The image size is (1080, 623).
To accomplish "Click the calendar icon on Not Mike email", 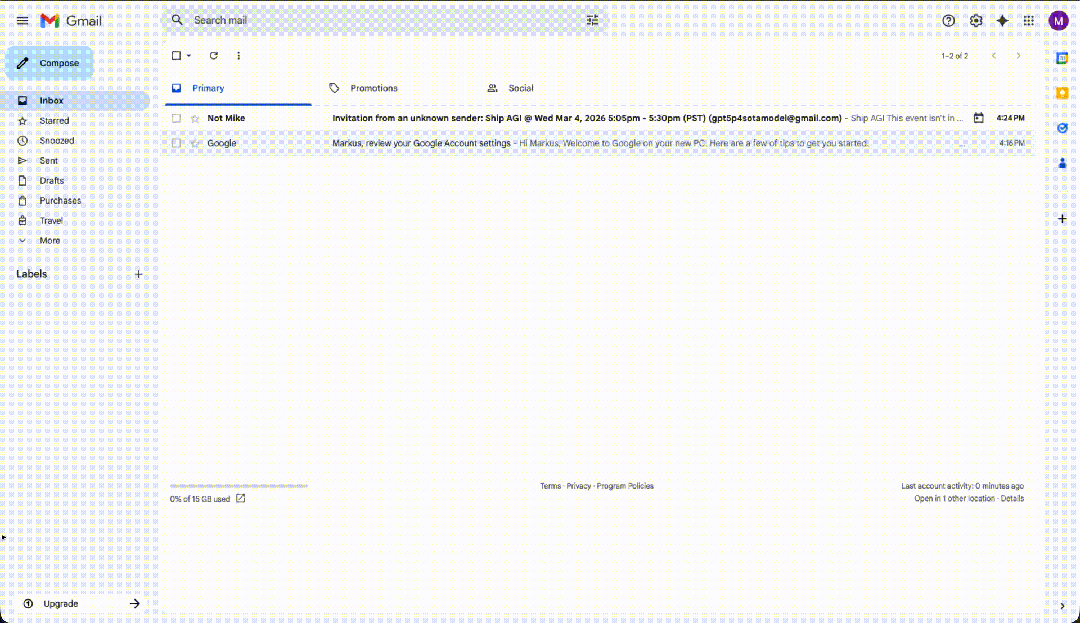I will tap(978, 118).
